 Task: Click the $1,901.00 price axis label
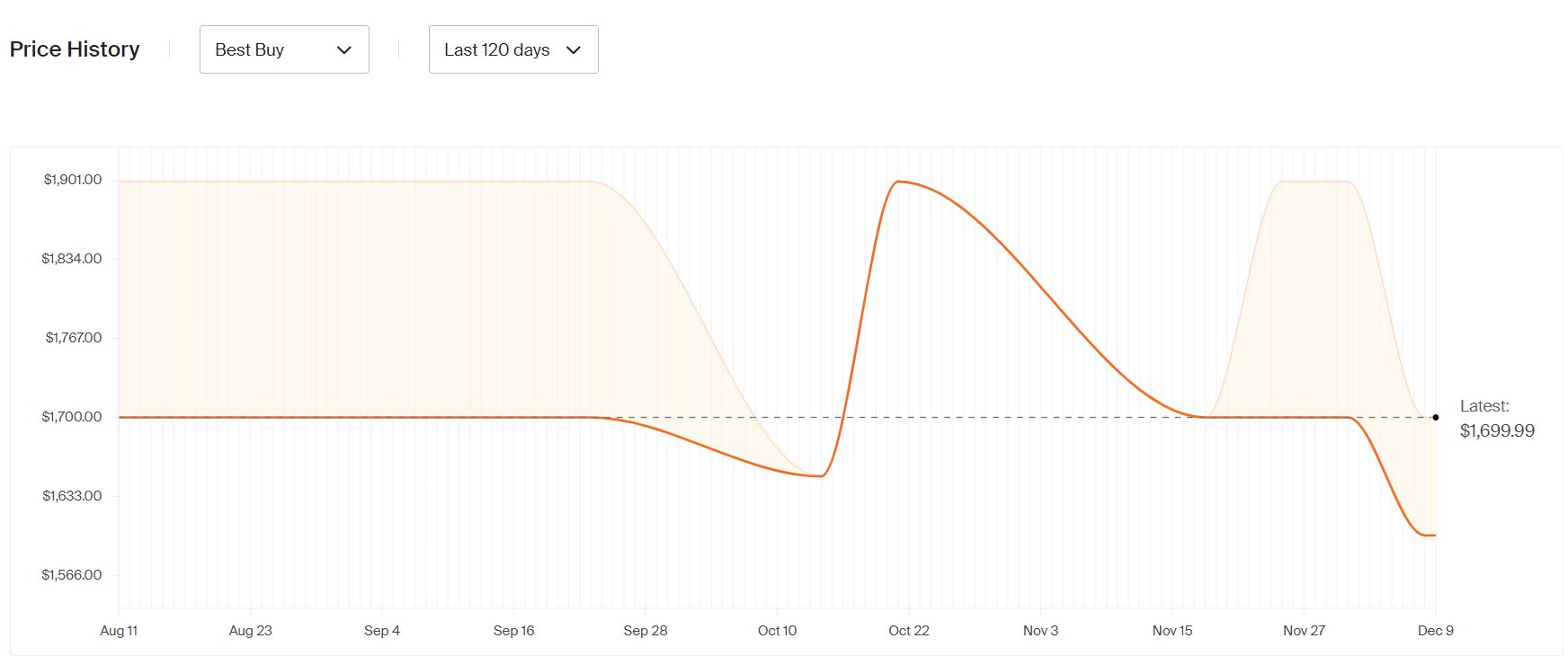pyautogui.click(x=73, y=180)
